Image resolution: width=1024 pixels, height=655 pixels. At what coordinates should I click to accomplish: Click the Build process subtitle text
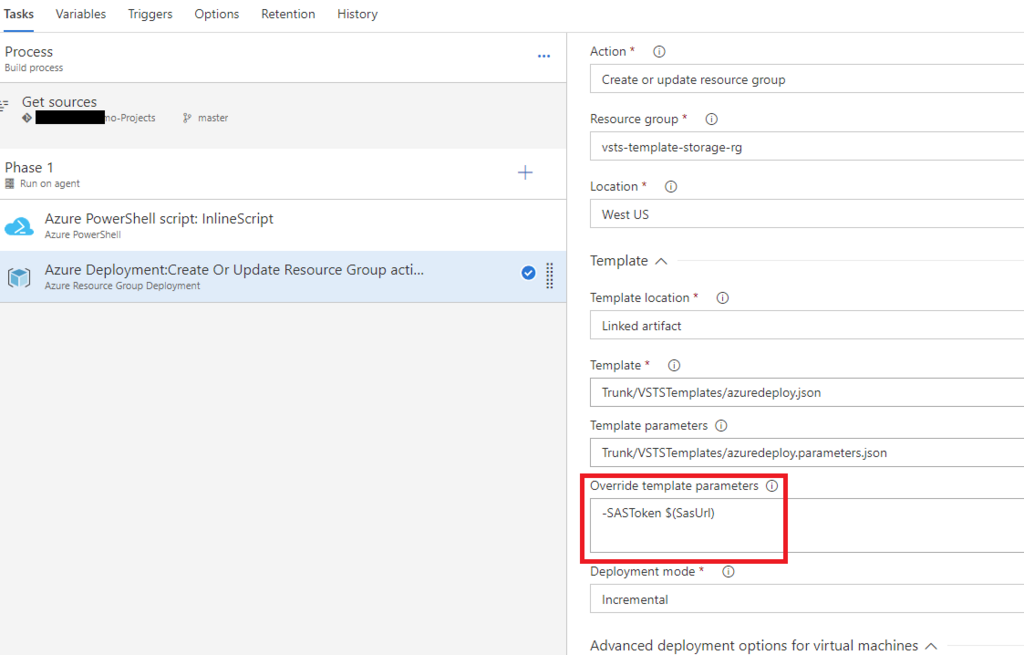pyautogui.click(x=34, y=68)
